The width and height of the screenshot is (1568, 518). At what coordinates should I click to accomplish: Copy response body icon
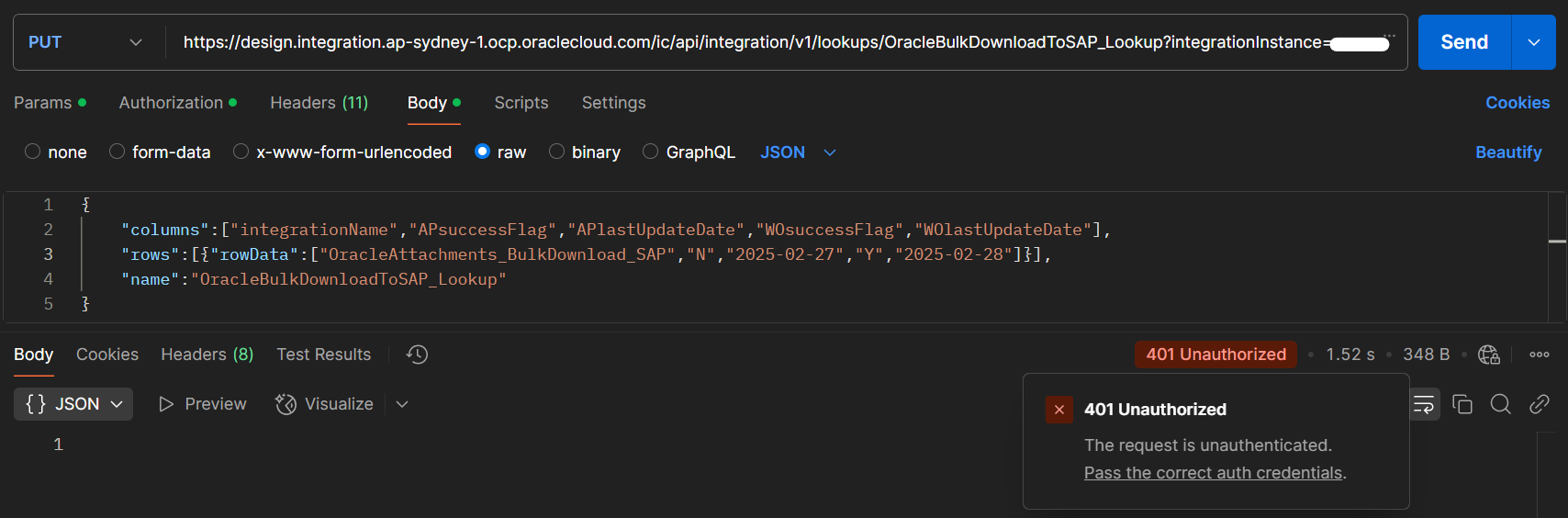click(1462, 404)
